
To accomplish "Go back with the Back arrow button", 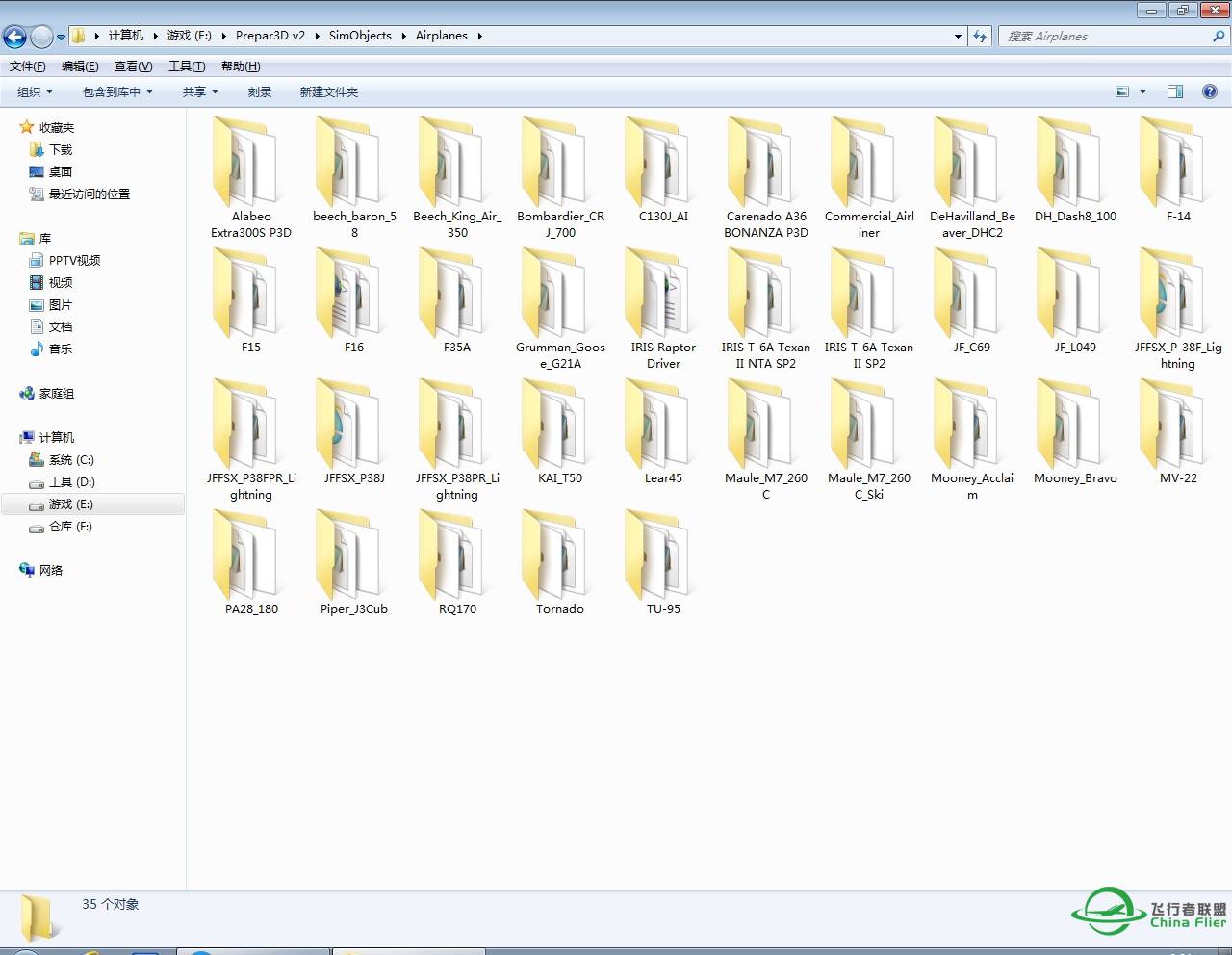I will pyautogui.click(x=14, y=37).
